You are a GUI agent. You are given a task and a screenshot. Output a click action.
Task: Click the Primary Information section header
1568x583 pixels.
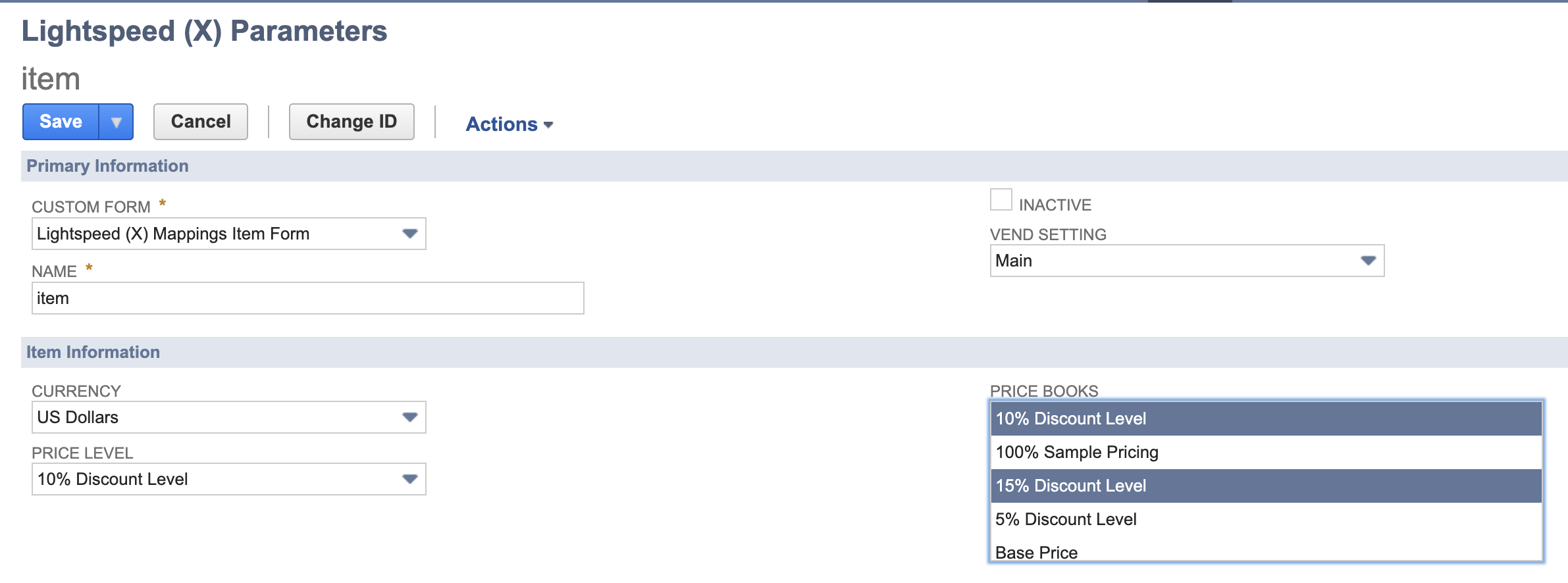coord(107,165)
